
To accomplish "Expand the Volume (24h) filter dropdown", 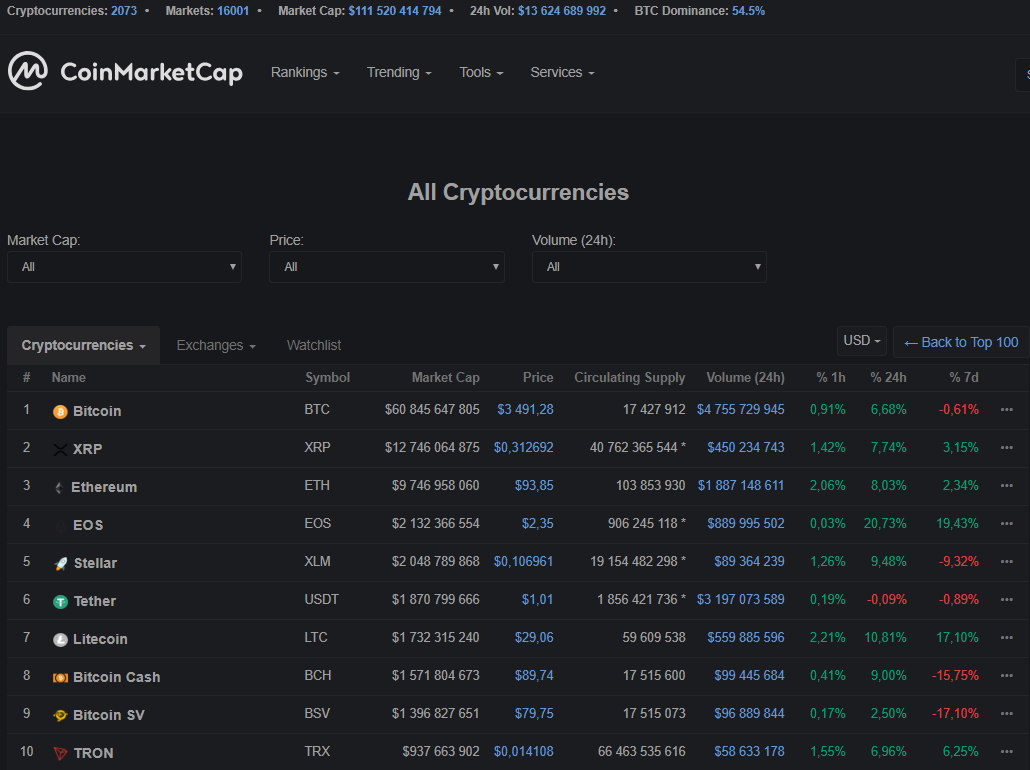I will [x=649, y=267].
